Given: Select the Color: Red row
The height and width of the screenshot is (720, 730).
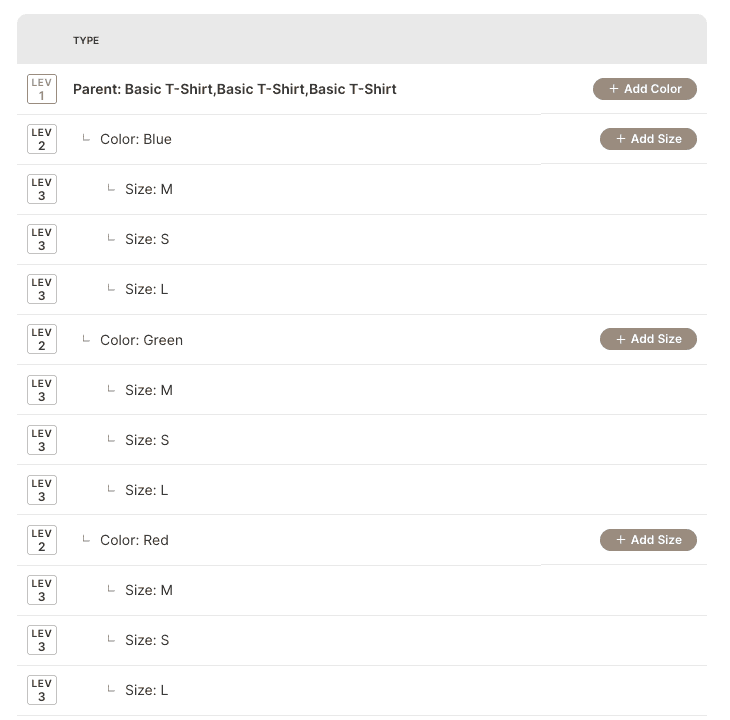Looking at the screenshot, I should [134, 540].
